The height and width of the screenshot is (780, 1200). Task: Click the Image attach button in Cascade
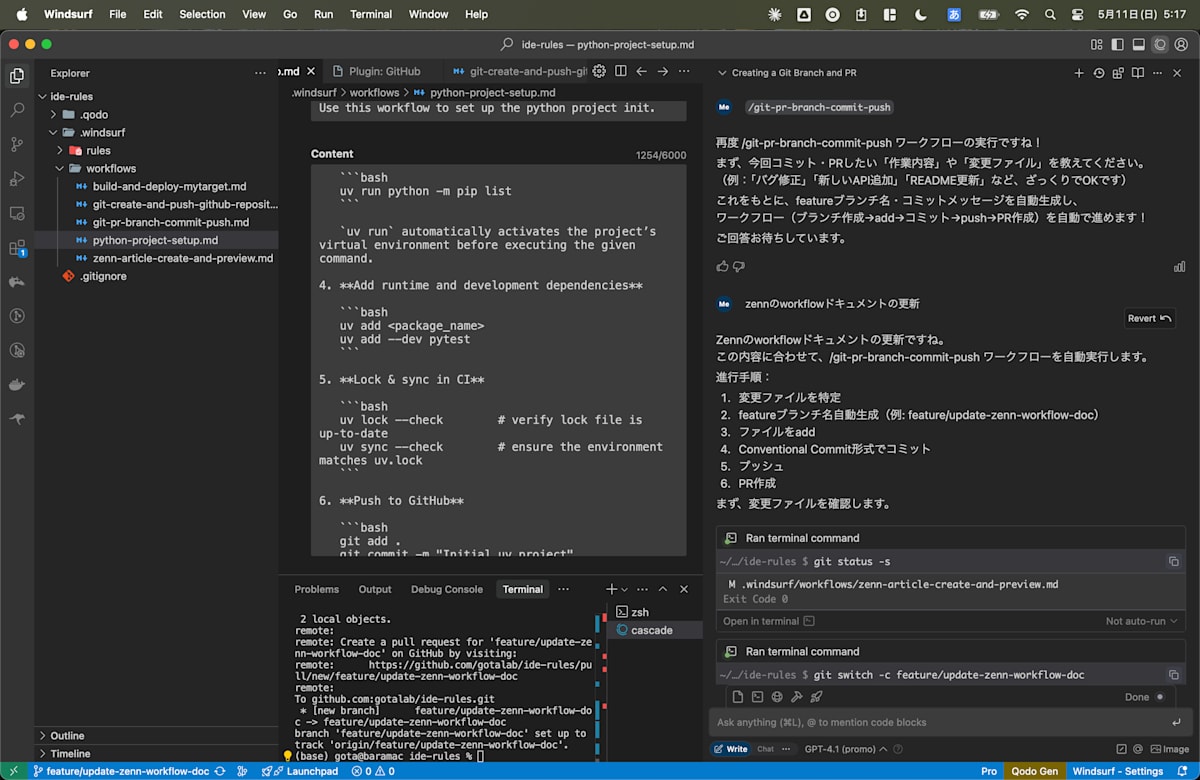[x=1169, y=749]
